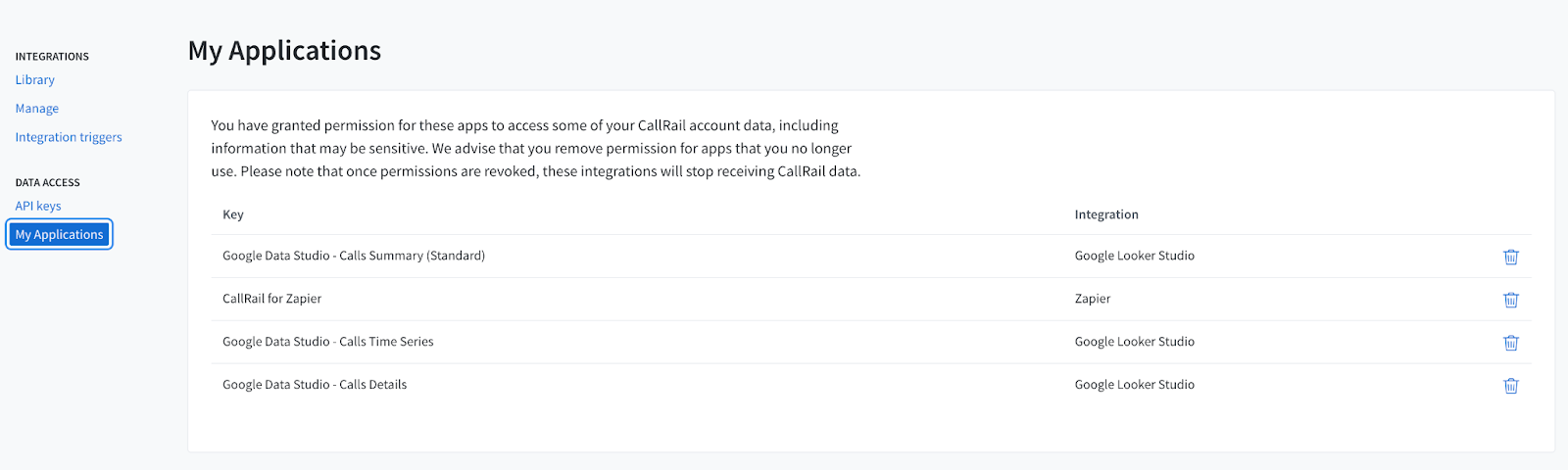The width and height of the screenshot is (1568, 470).
Task: Click the Zapier integration cell
Action: [x=1093, y=299]
